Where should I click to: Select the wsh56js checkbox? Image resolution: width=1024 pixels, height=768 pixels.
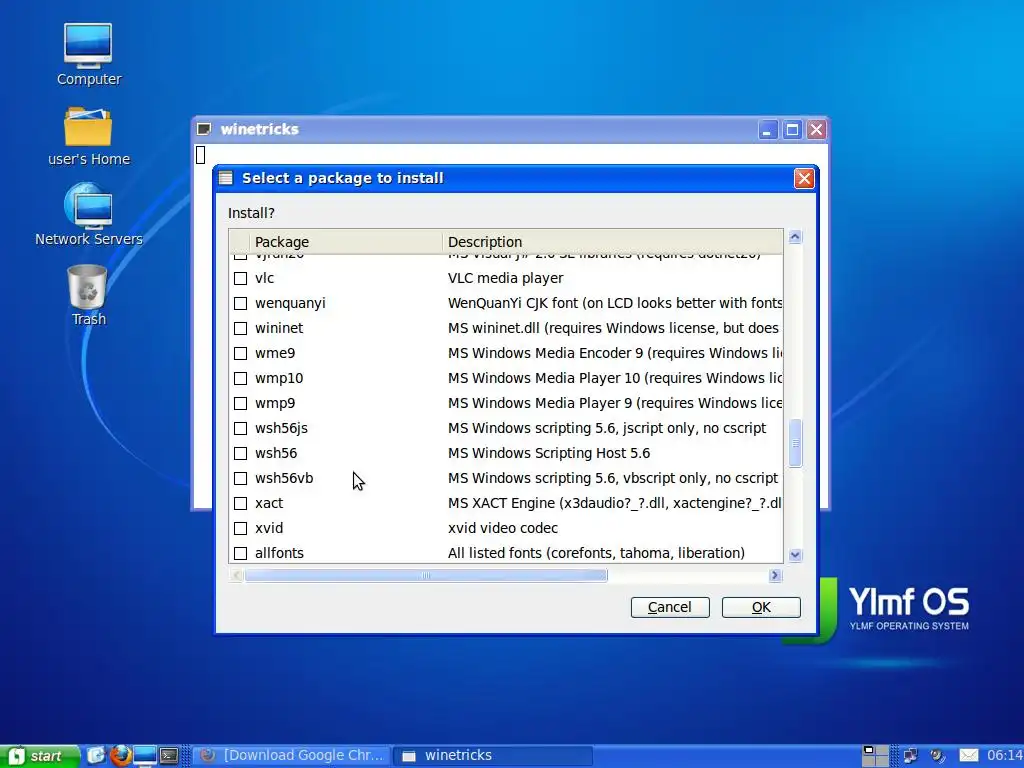pos(240,428)
